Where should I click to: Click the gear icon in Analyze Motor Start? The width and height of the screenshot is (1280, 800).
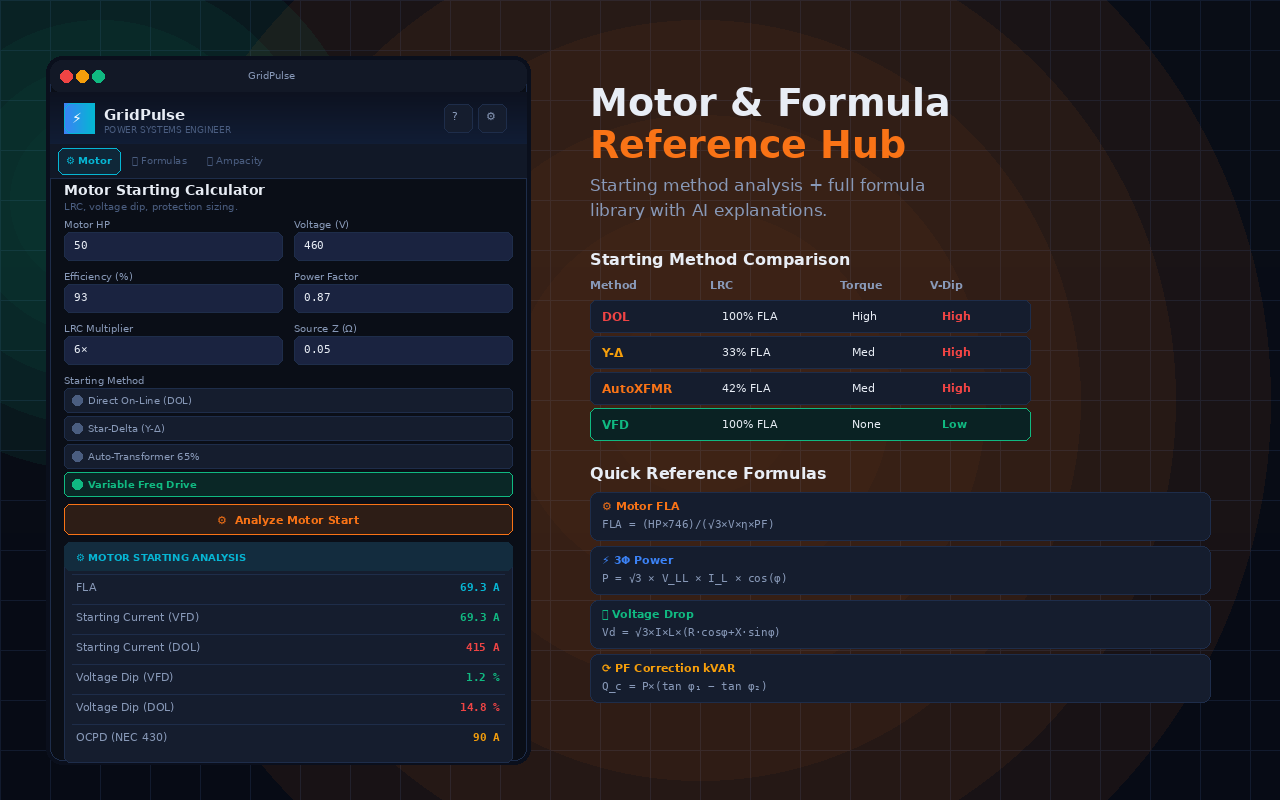222,520
